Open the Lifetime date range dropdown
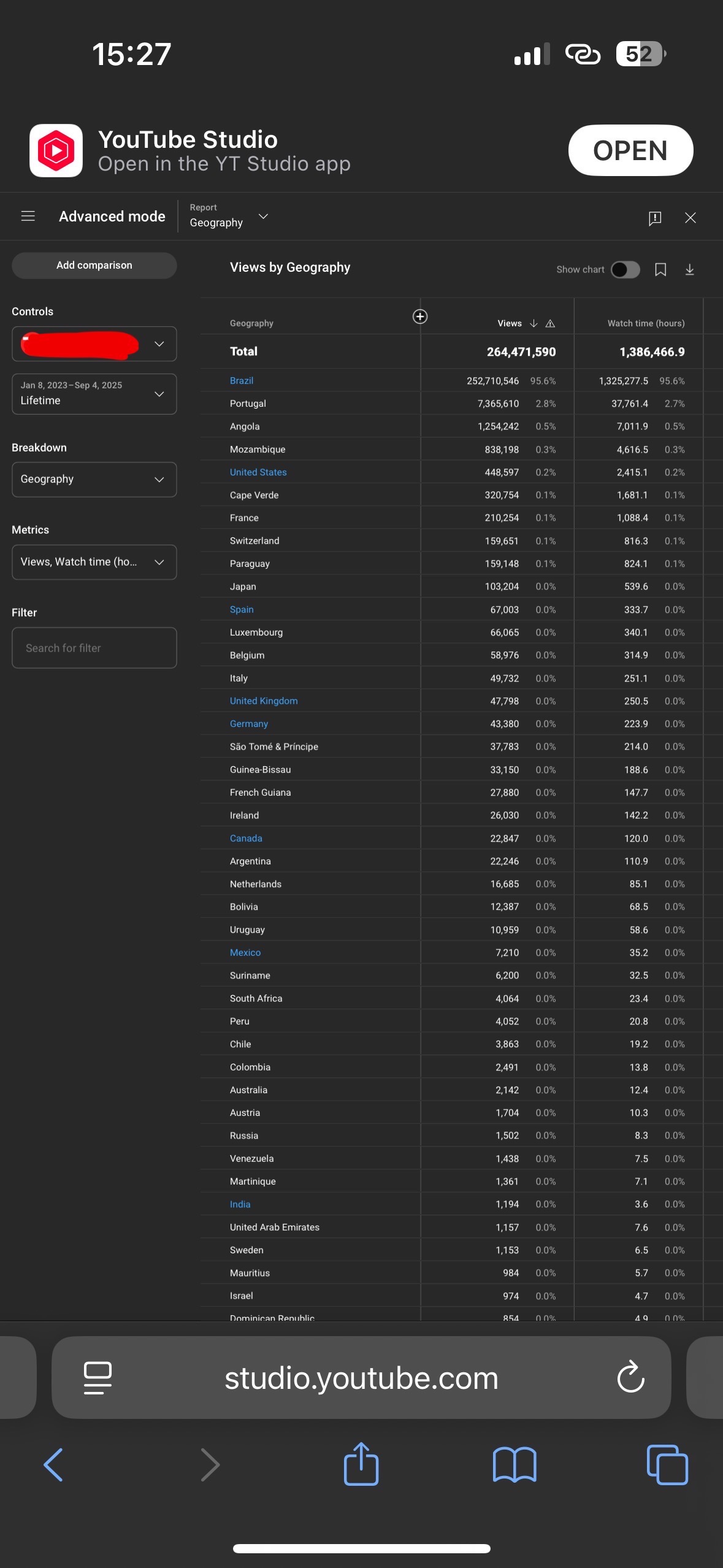 (94, 394)
